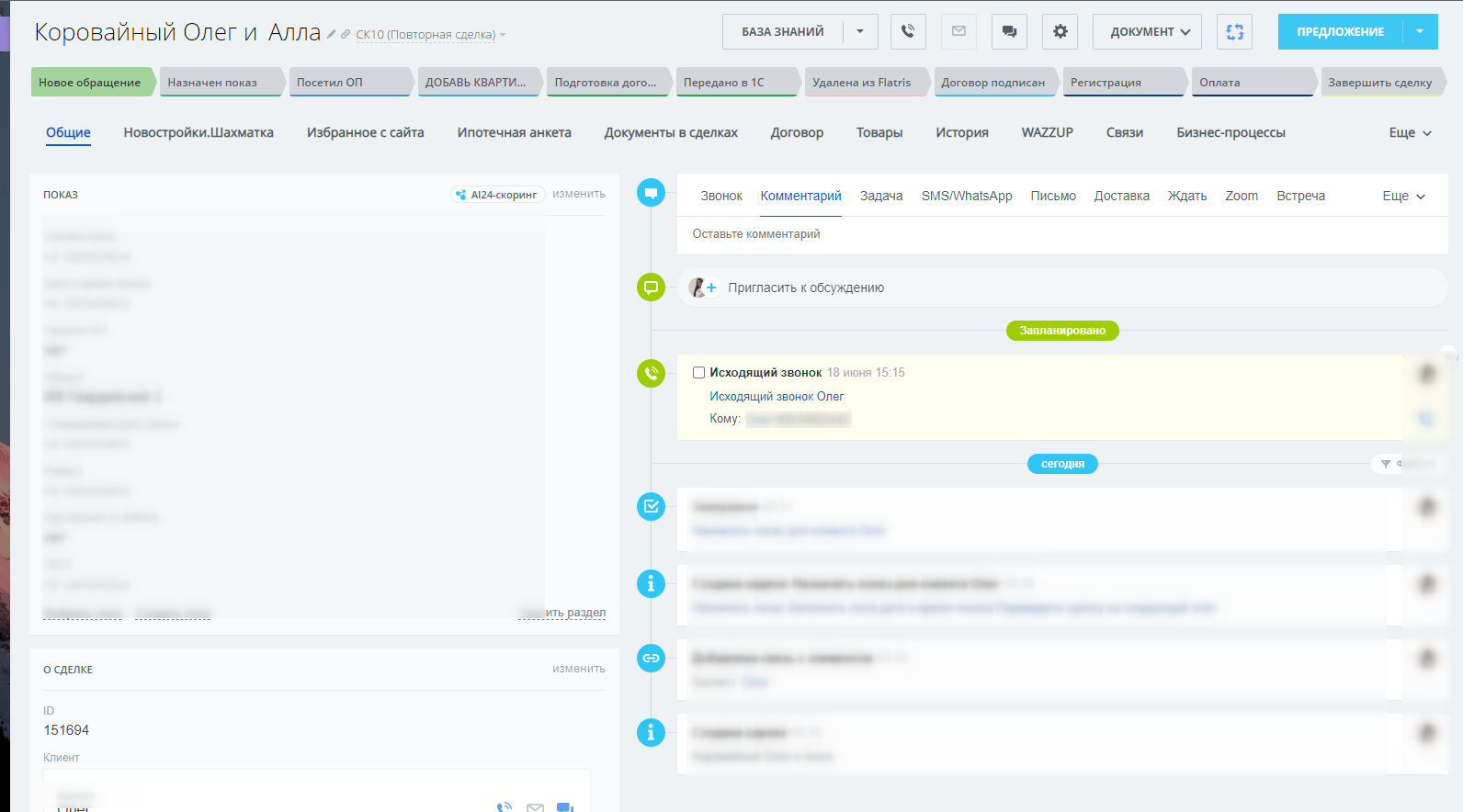
Task: Select the Ждать activity tab
Action: click(x=1187, y=196)
